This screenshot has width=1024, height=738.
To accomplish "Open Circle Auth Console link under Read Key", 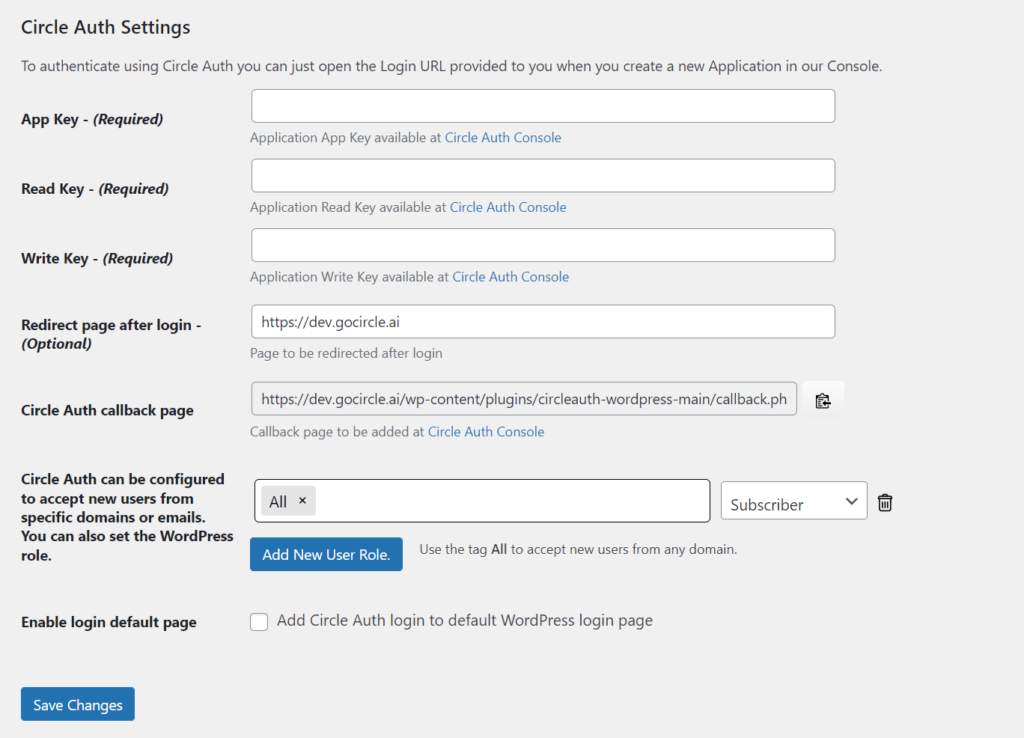I will point(508,207).
